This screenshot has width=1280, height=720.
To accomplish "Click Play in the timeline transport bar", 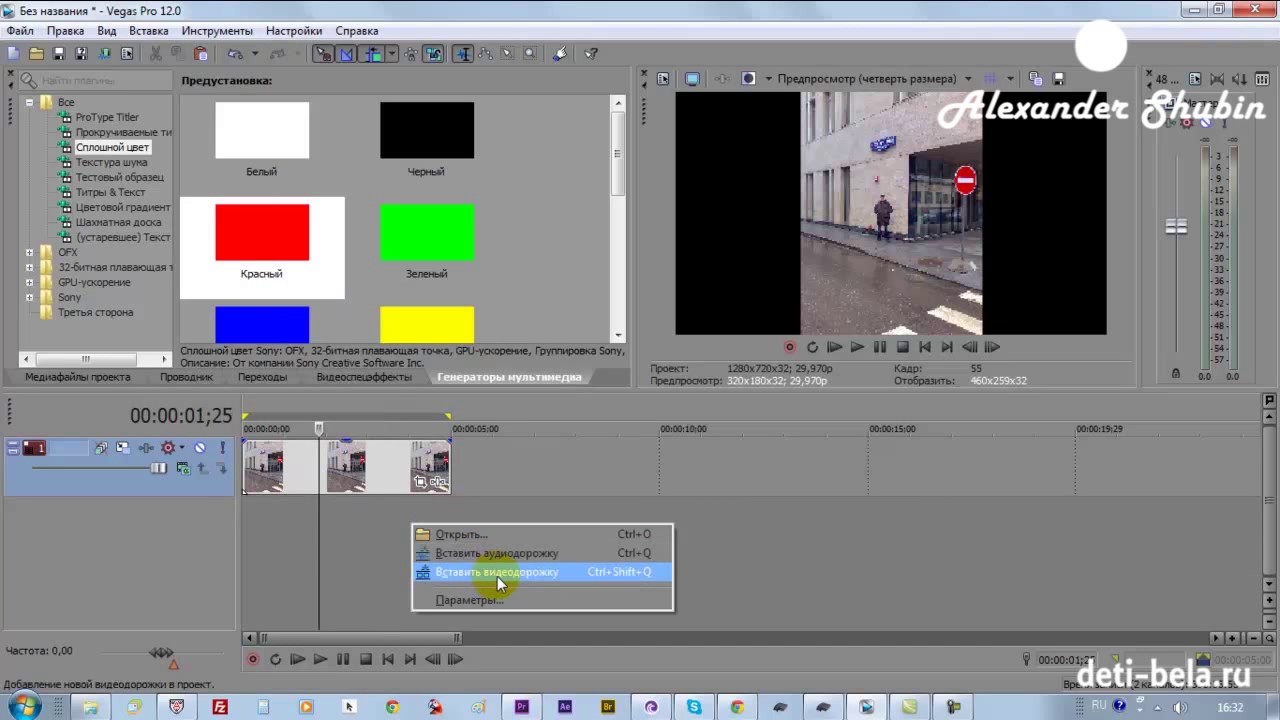I will (x=320, y=659).
